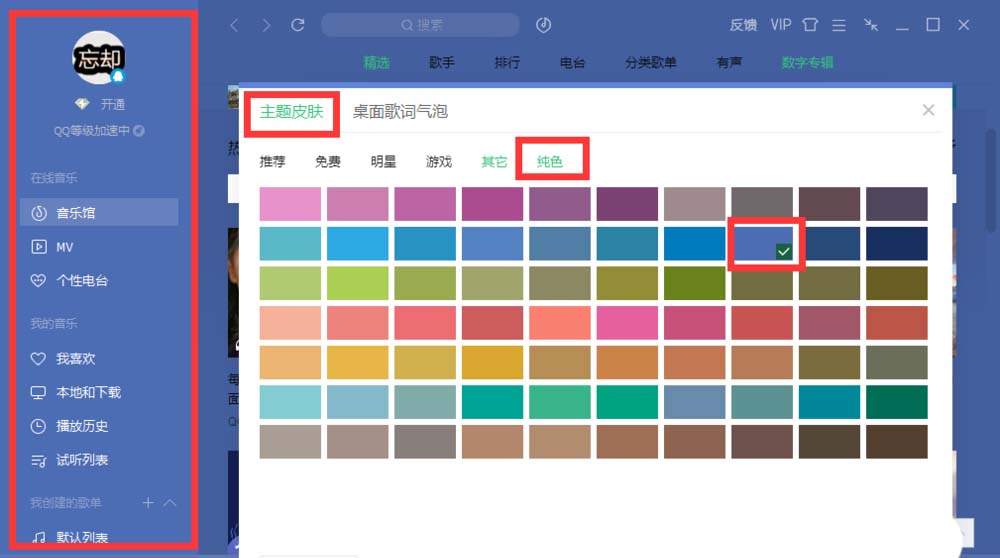Click 开通 link under avatar
Screen dimensions: 1000x558
pyautogui.click(x=112, y=104)
